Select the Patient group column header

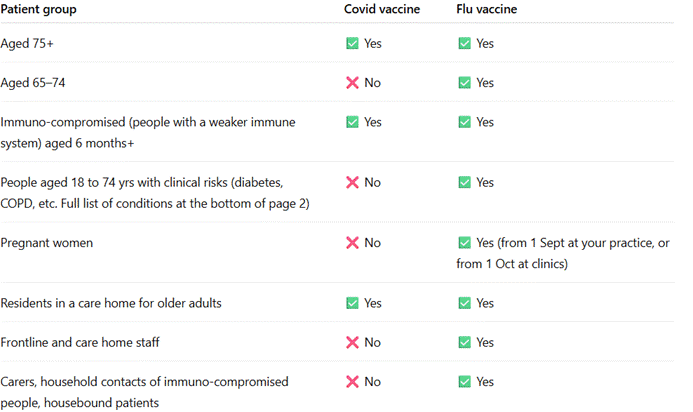coord(39,9)
